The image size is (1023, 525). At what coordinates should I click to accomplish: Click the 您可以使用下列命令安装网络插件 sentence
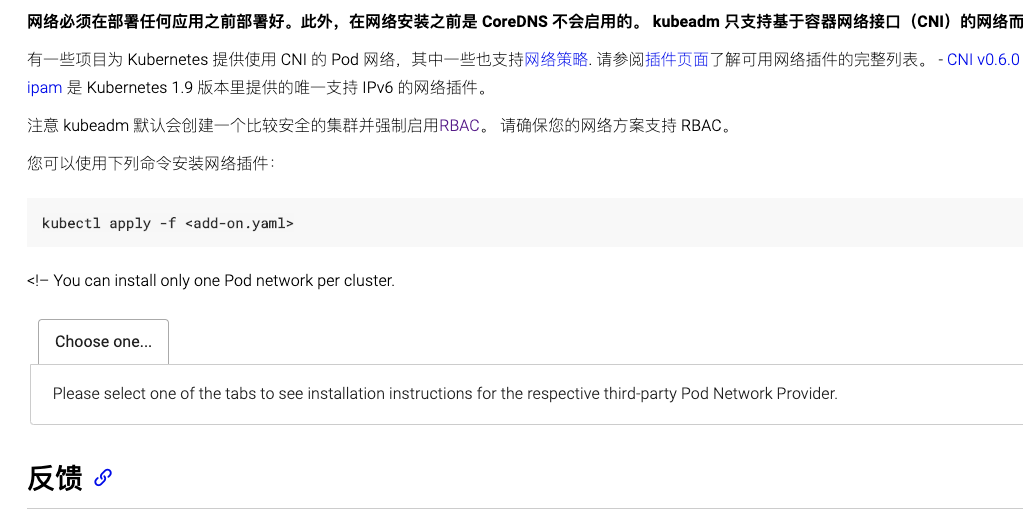pos(151,163)
